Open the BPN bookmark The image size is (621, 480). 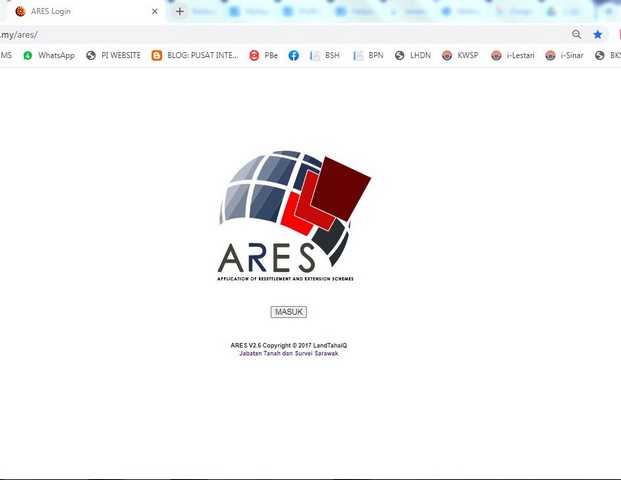pos(368,56)
